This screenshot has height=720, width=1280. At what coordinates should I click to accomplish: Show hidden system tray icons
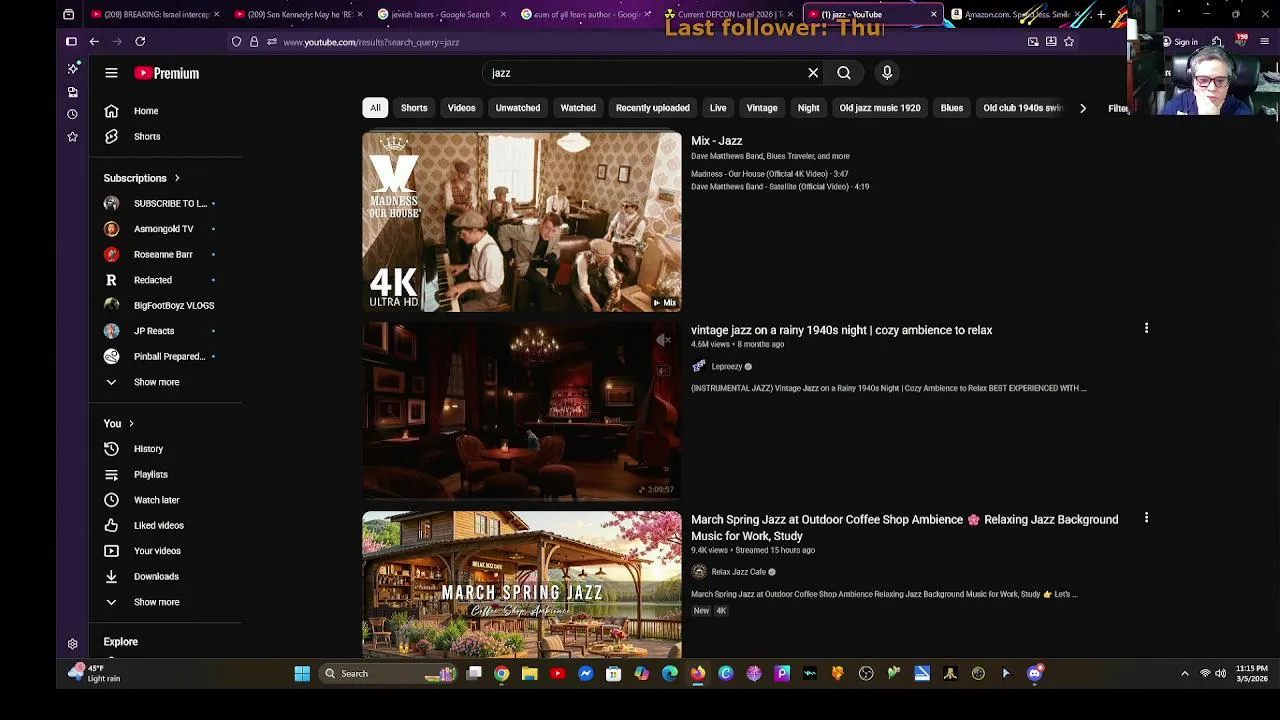[1185, 674]
